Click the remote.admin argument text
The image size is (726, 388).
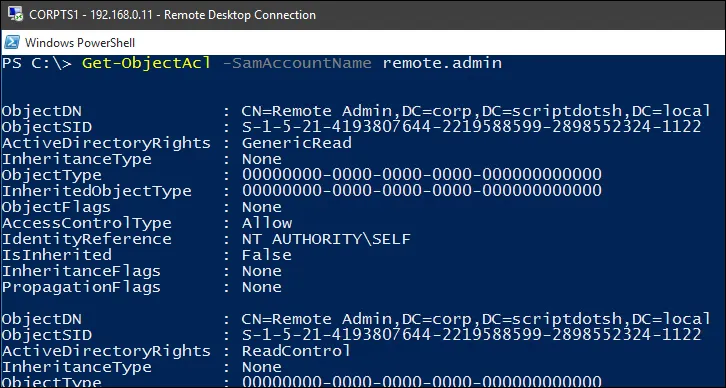pyautogui.click(x=442, y=63)
